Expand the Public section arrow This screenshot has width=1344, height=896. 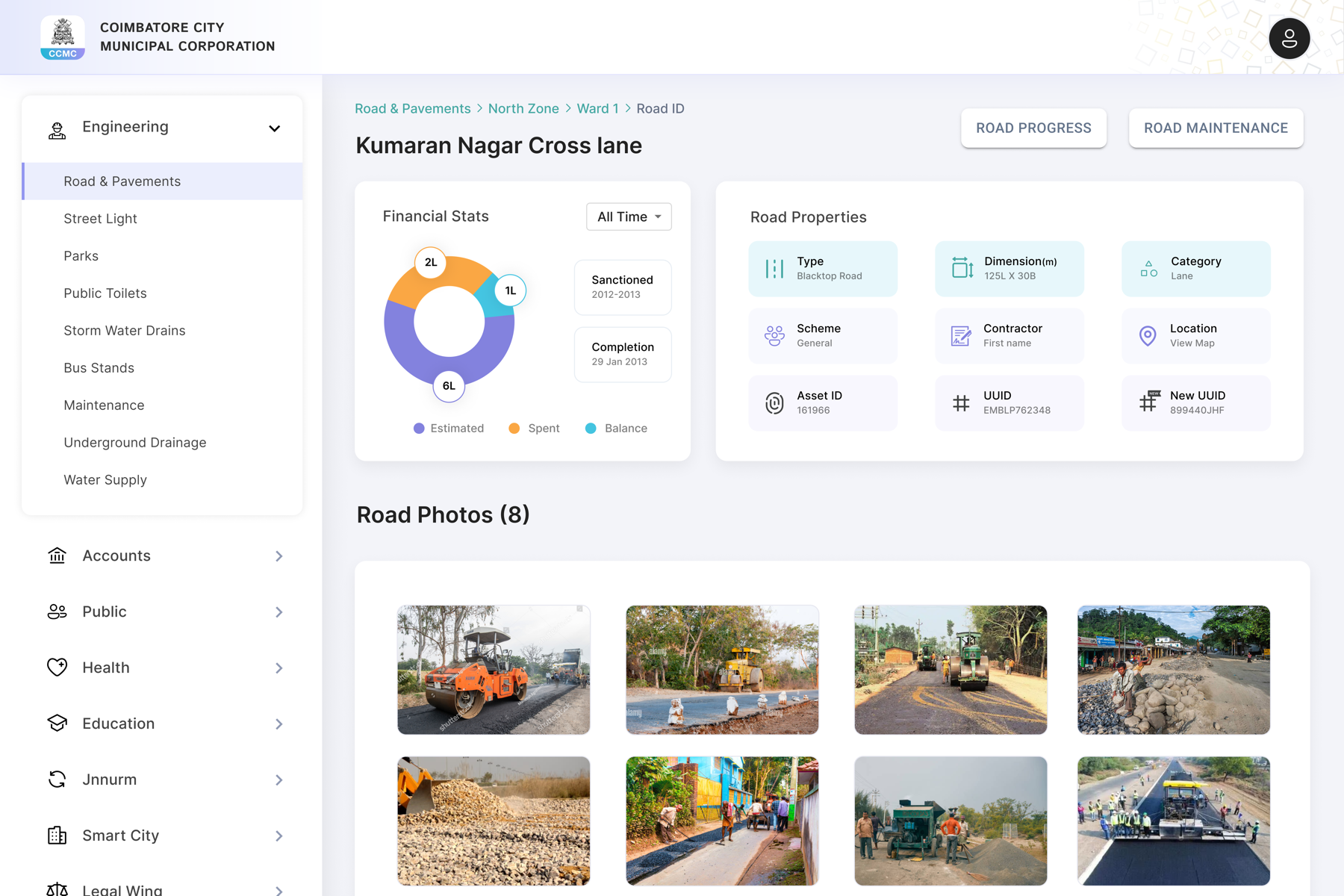tap(279, 612)
